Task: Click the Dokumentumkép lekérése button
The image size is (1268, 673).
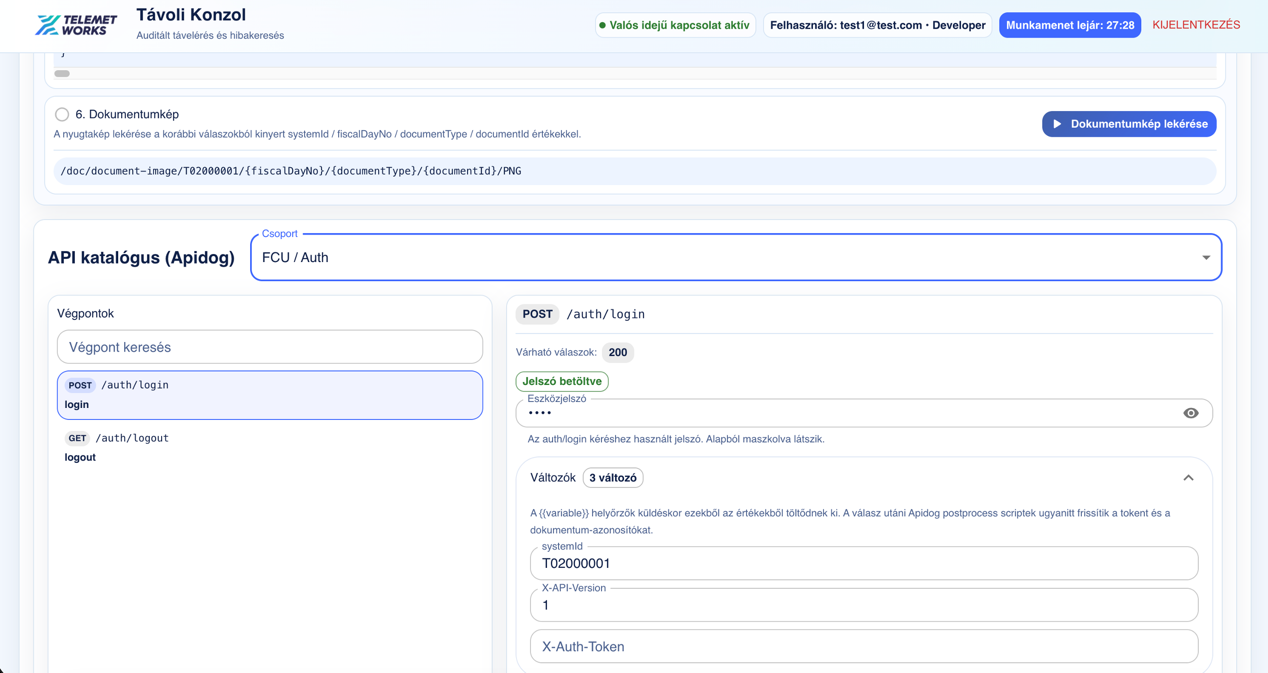Action: (1129, 124)
